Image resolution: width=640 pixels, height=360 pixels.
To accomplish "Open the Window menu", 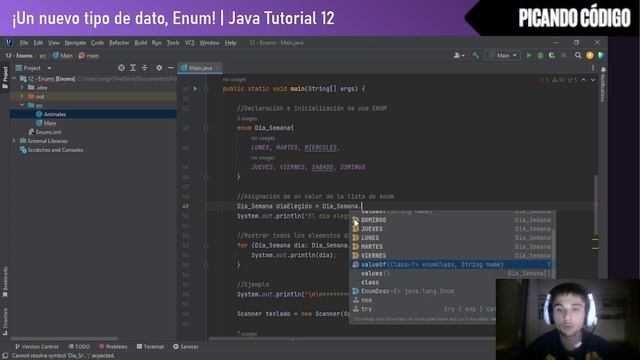I will coord(209,43).
